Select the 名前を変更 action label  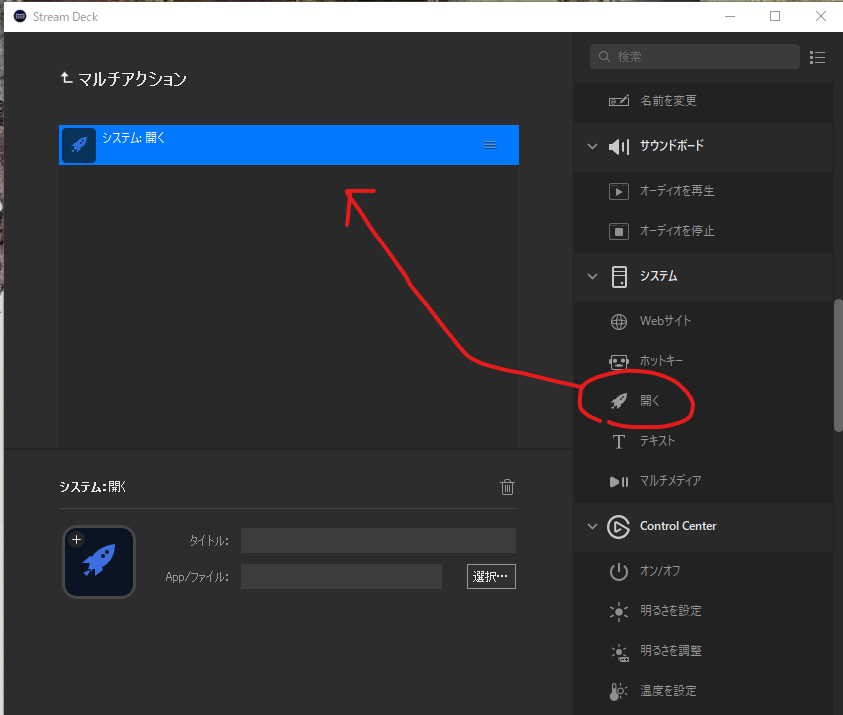[x=668, y=101]
